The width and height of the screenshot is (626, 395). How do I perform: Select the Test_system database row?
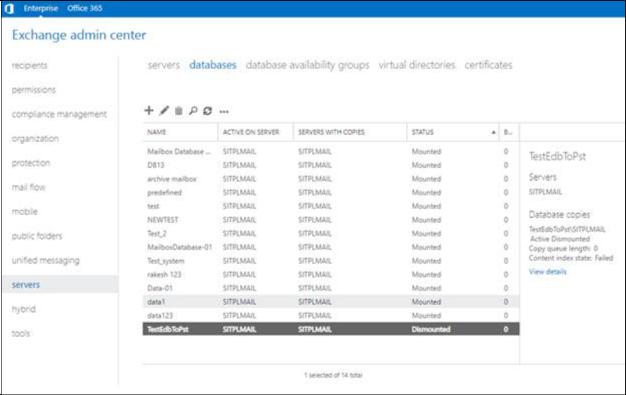(x=331, y=261)
